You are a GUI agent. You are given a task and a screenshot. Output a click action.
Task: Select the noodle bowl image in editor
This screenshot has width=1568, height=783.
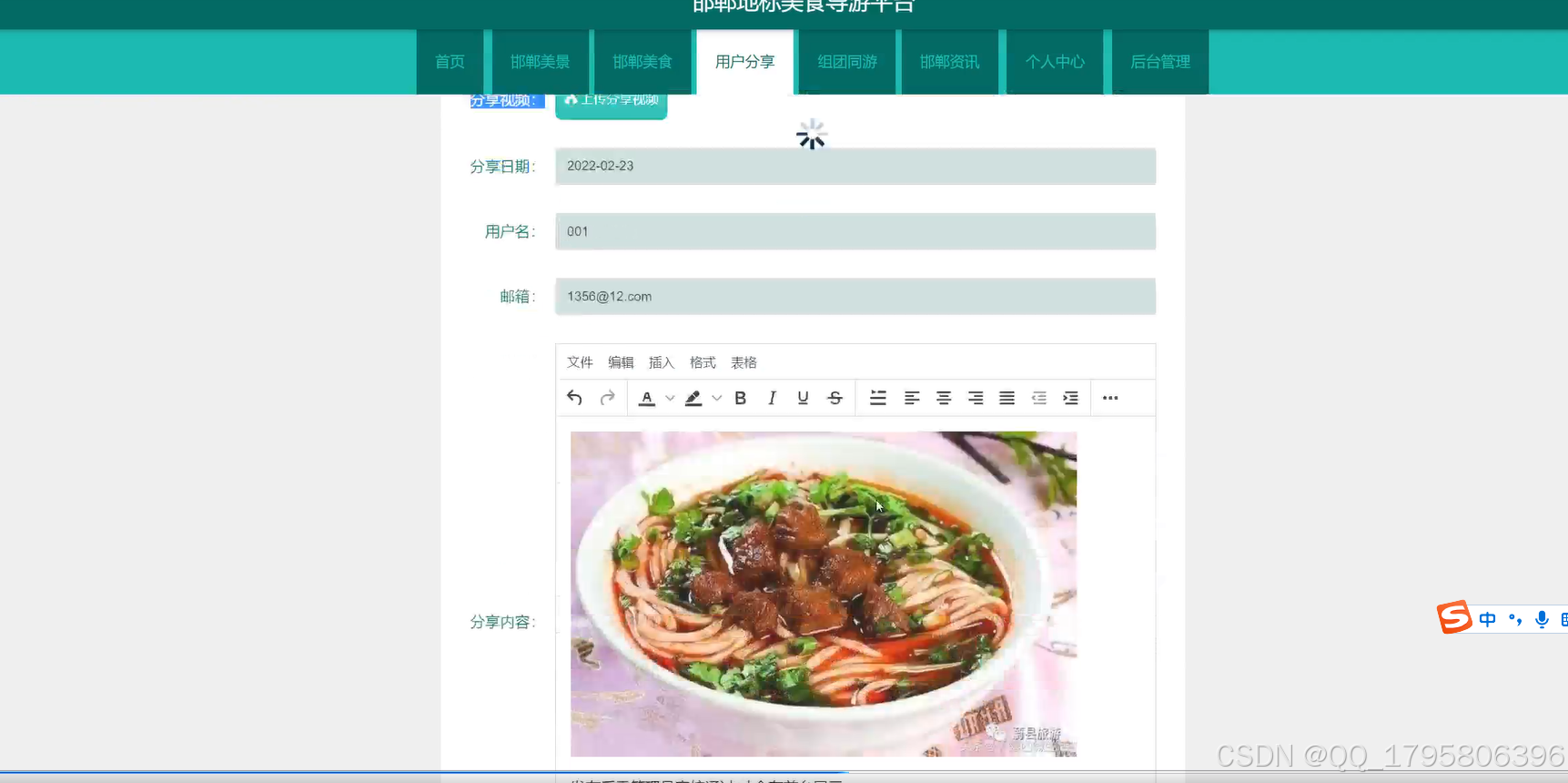click(x=824, y=594)
